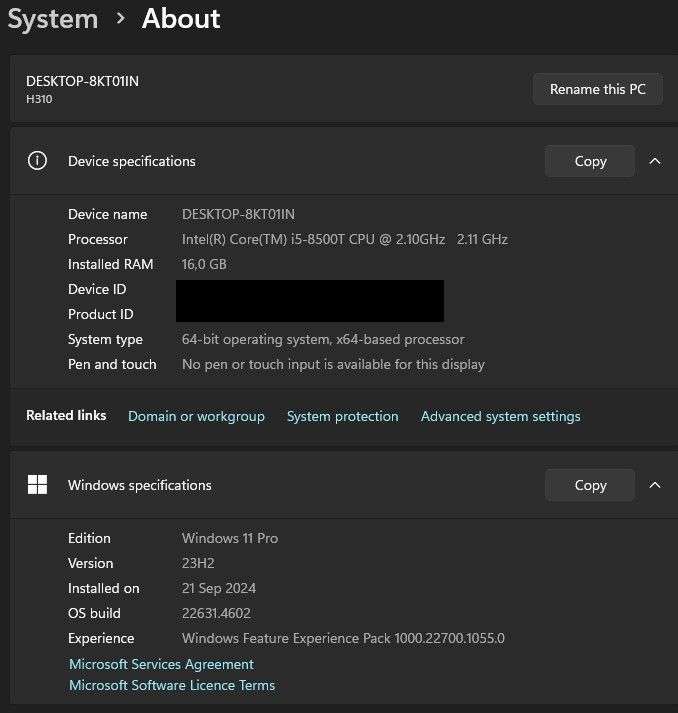Open Domain or workgroup link
The width and height of the screenshot is (678, 713).
point(196,417)
